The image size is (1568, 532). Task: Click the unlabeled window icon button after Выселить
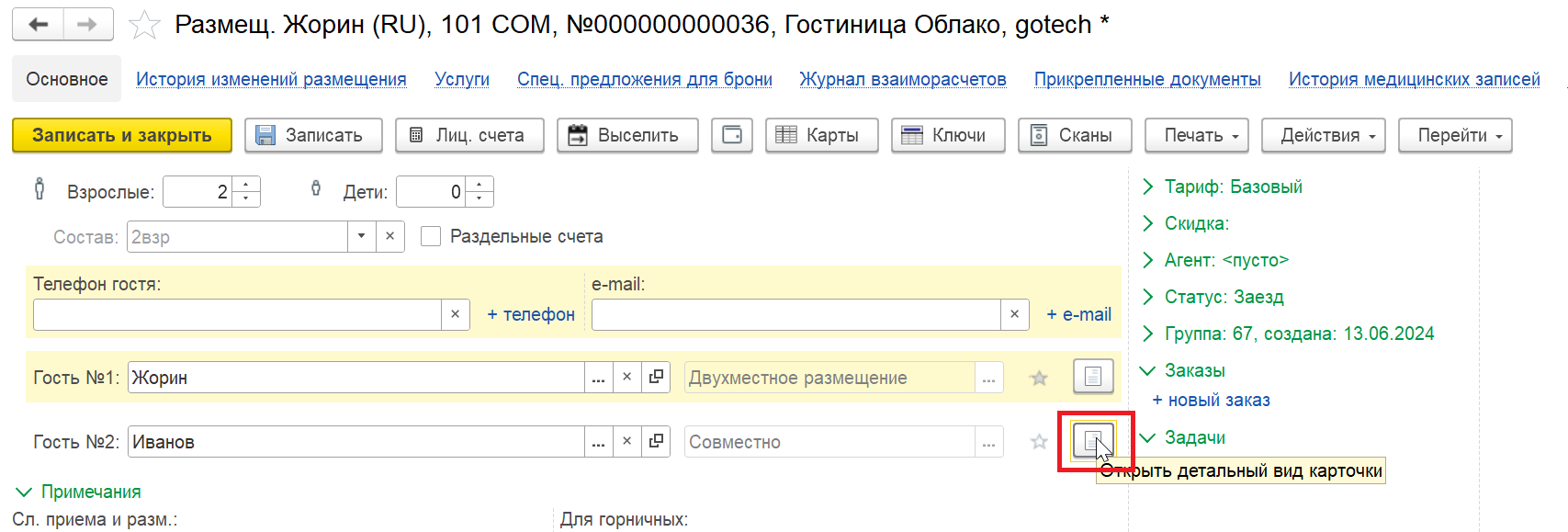(732, 135)
